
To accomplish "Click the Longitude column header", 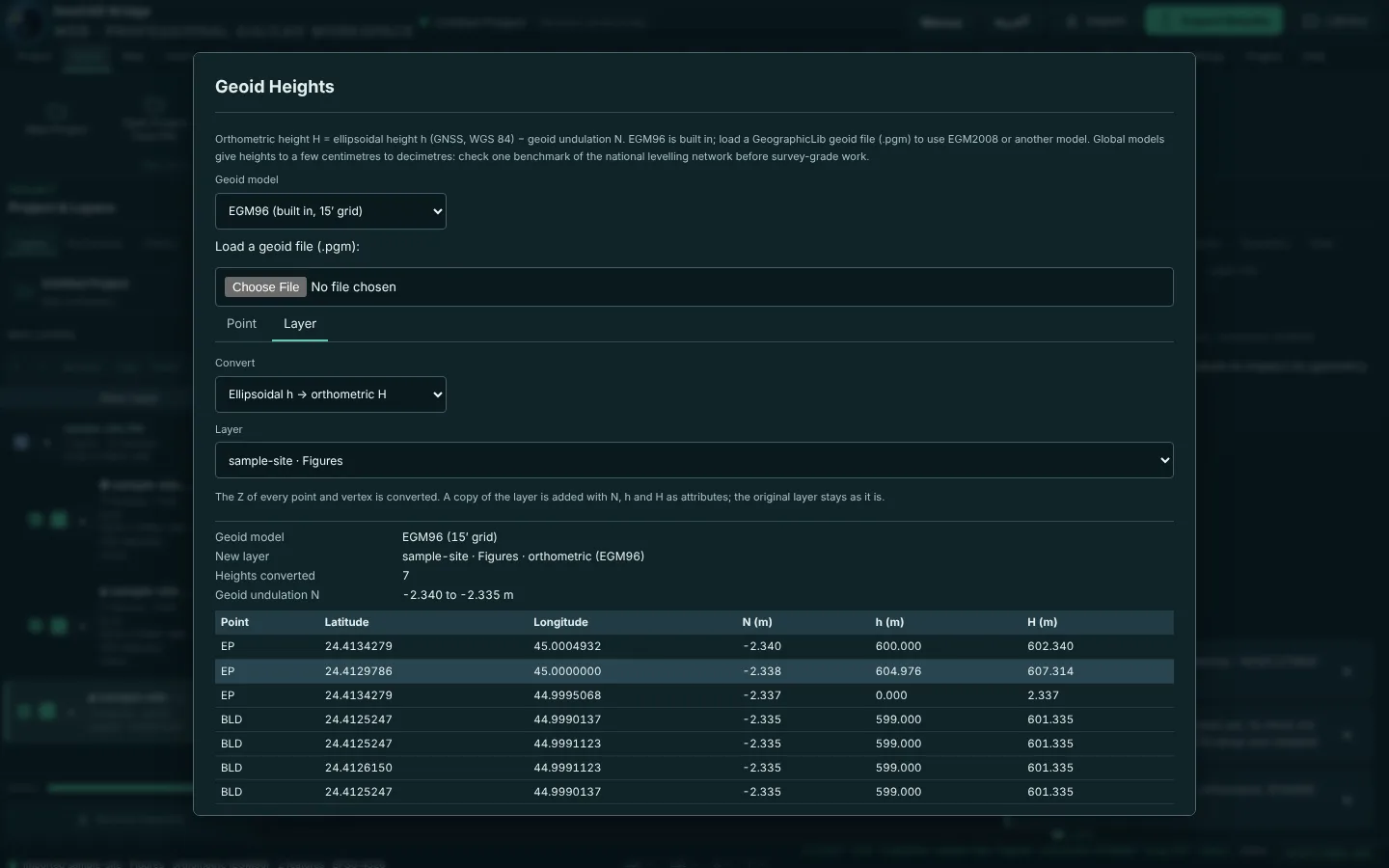I will [x=560, y=623].
